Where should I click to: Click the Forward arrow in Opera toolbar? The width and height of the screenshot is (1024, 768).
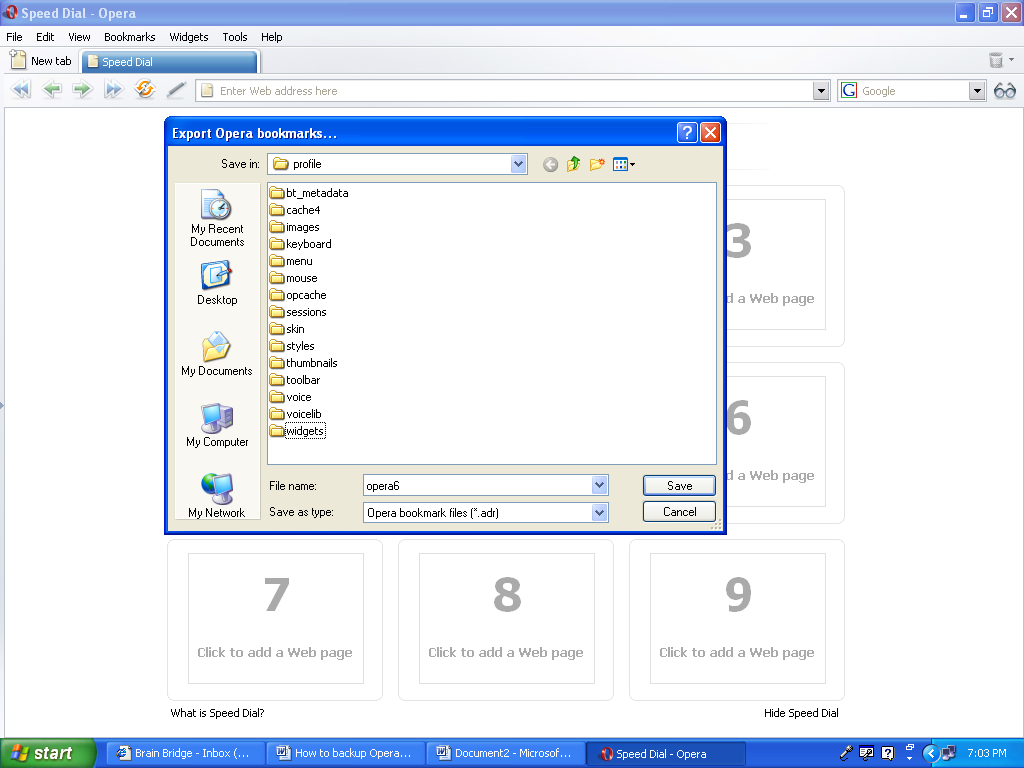point(82,89)
